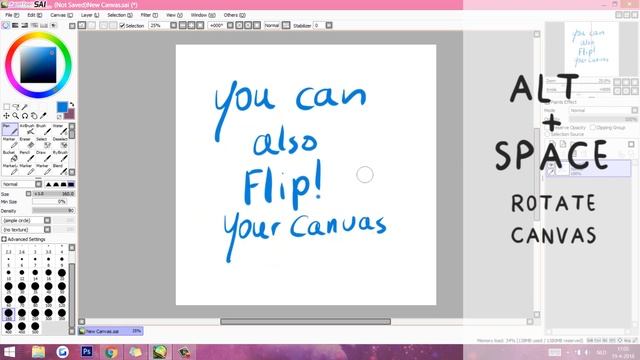Click the undo button in toolbar
This screenshot has width=640, height=360.
(x=82, y=25)
